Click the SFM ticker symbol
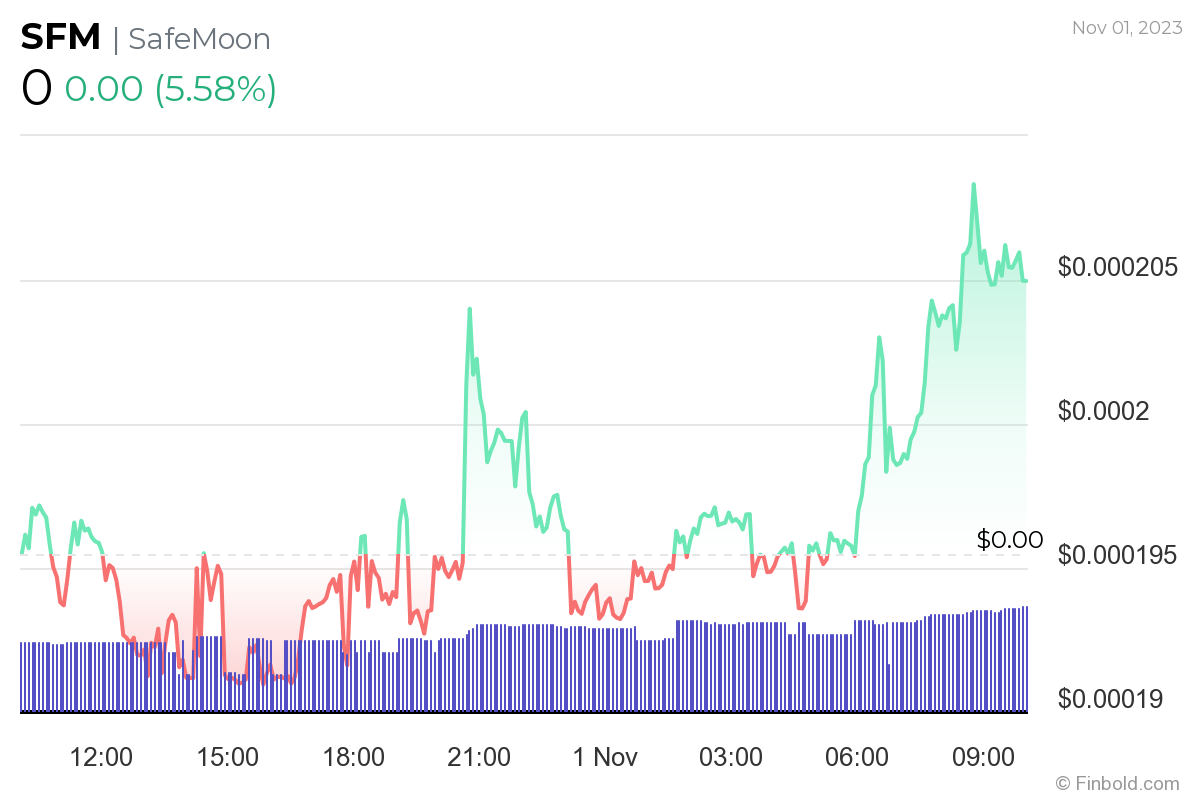1200x800 pixels. click(x=61, y=38)
